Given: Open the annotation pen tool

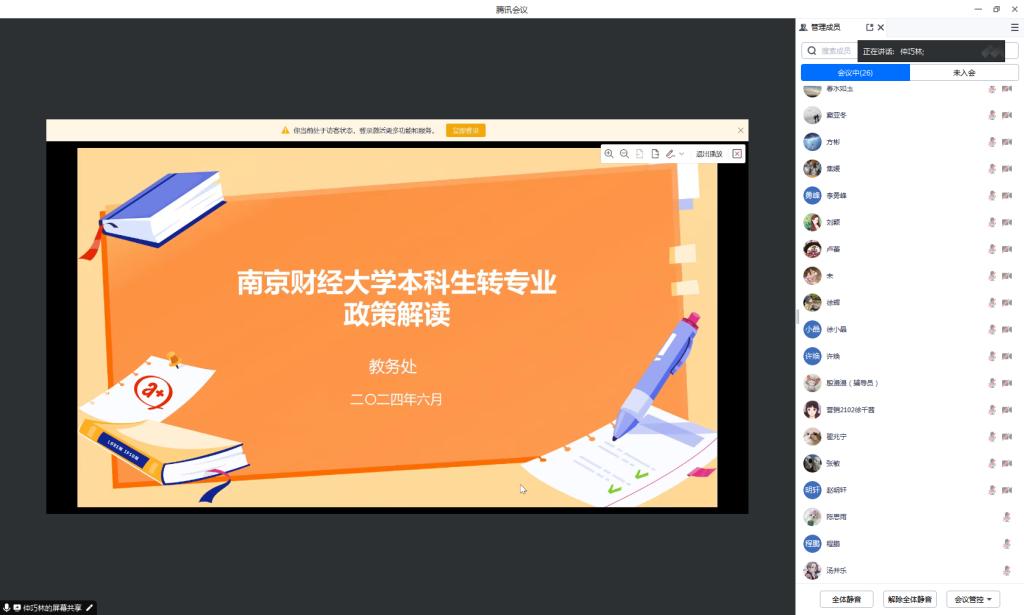Looking at the screenshot, I should click(669, 154).
